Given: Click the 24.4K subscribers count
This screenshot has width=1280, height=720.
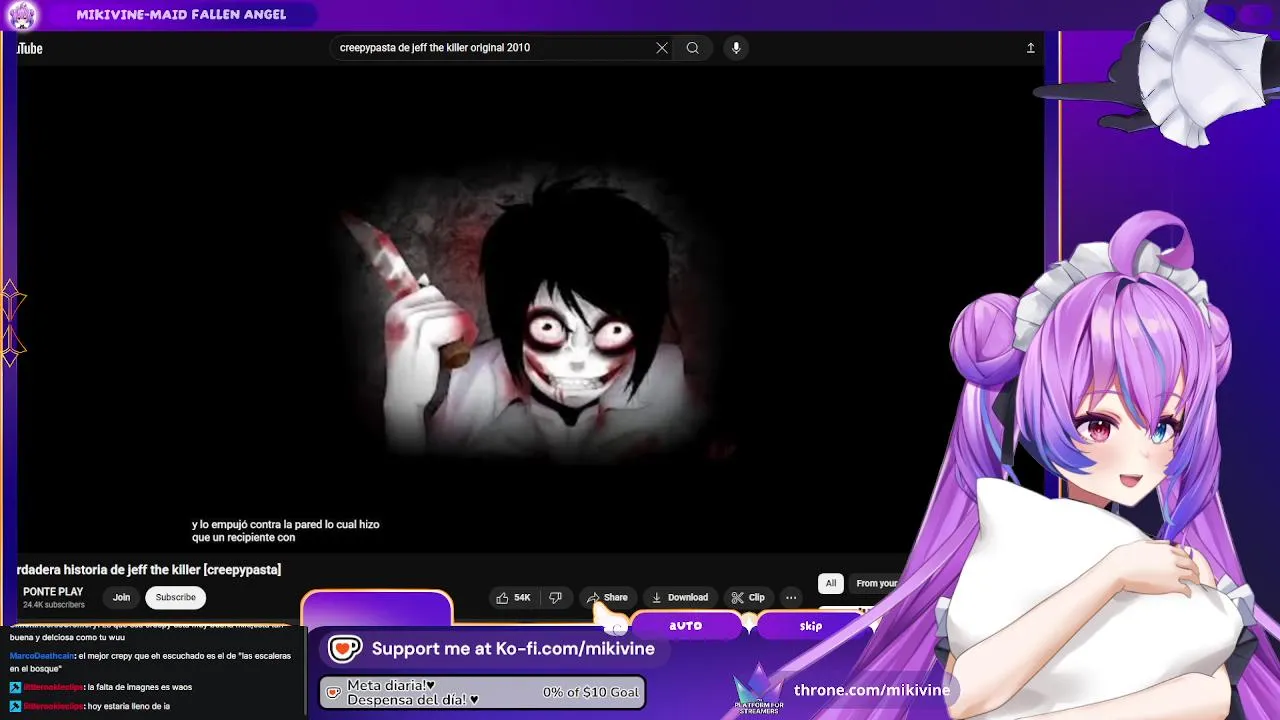Looking at the screenshot, I should click(54, 605).
